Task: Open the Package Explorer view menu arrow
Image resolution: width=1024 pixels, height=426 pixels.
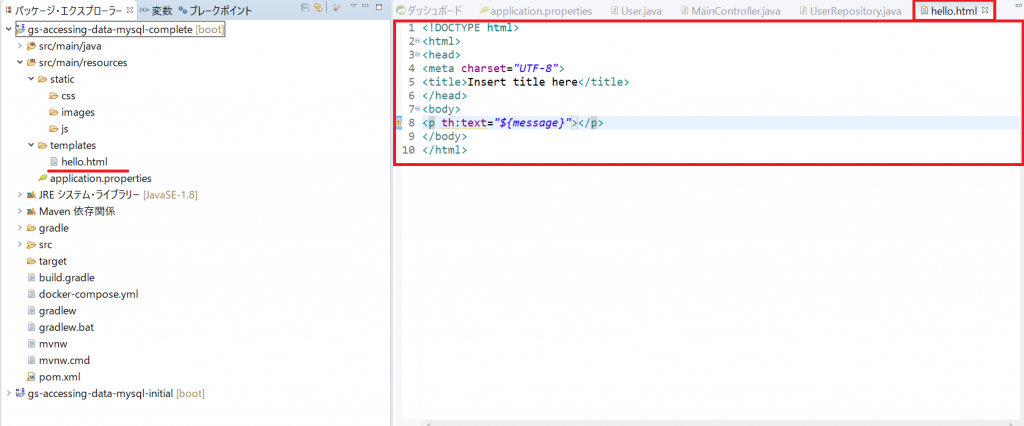Action: coord(351,9)
